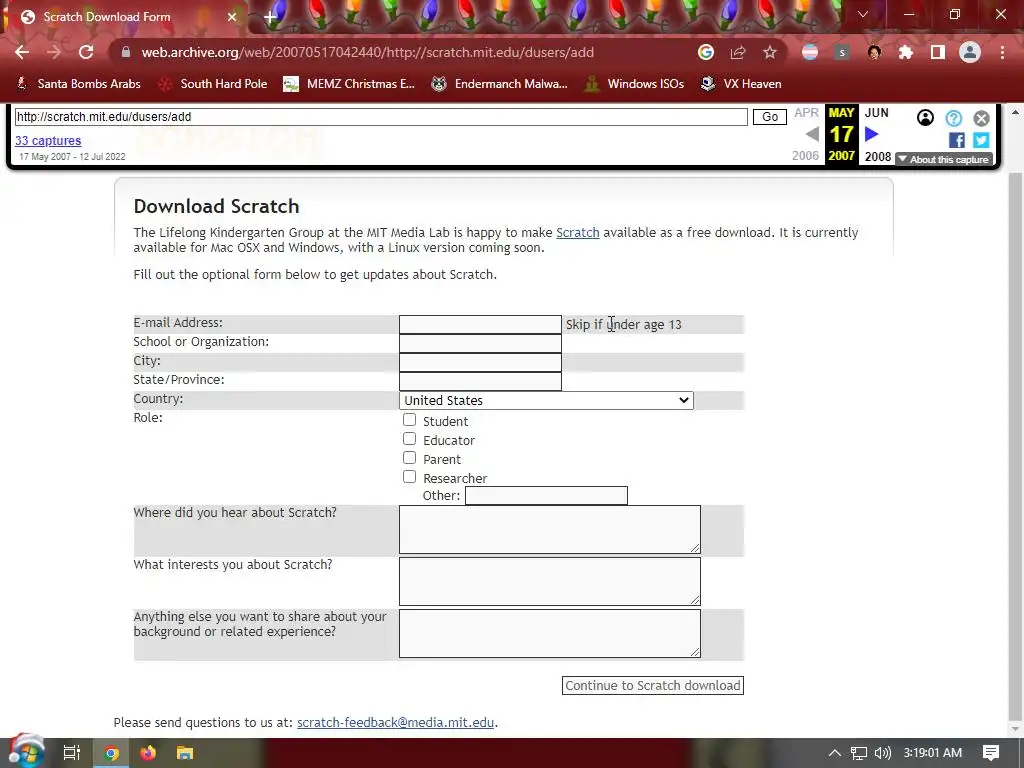Click 'Where did you hear' textarea
The image size is (1024, 768).
[x=550, y=530]
